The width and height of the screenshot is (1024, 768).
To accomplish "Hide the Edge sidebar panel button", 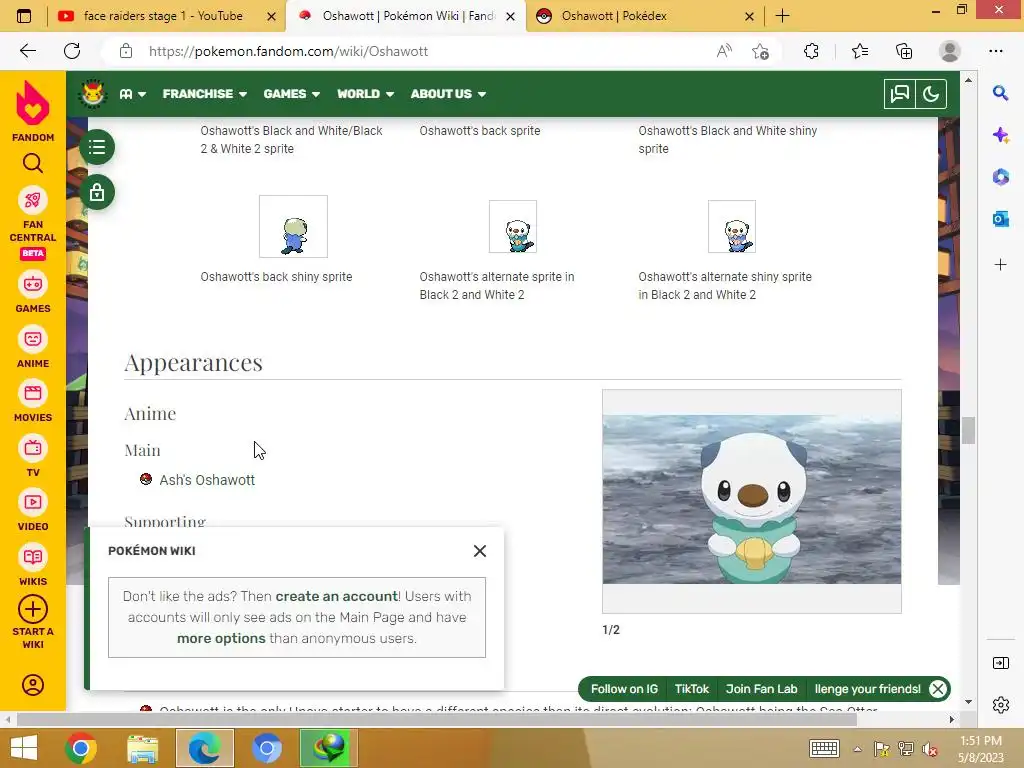I will click(x=1000, y=663).
